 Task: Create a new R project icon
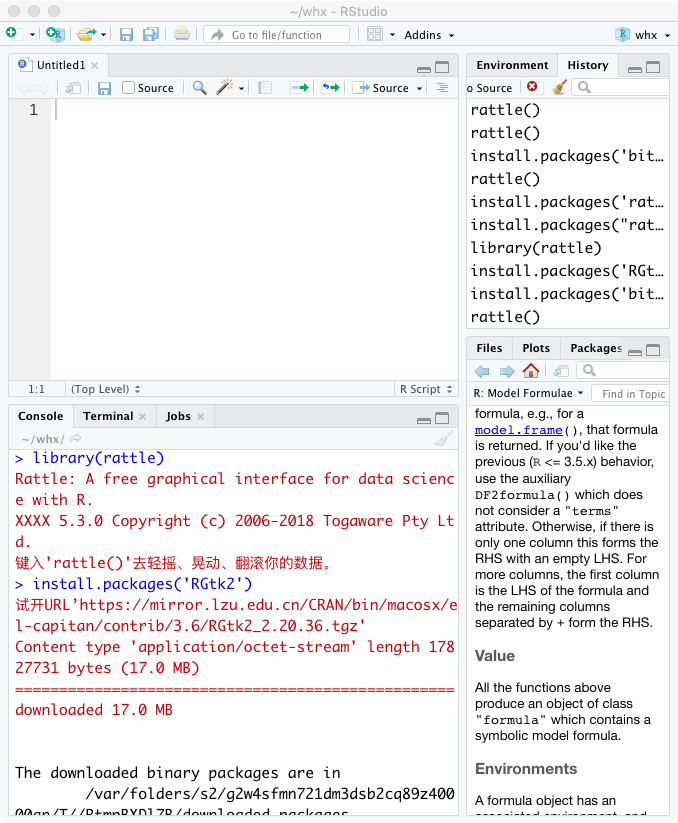55,34
